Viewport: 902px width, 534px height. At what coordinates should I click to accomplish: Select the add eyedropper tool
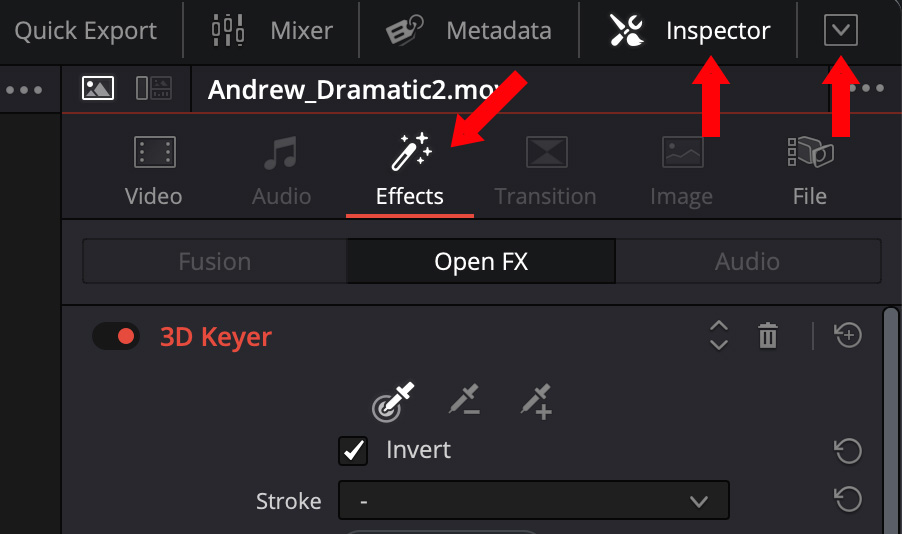(536, 401)
